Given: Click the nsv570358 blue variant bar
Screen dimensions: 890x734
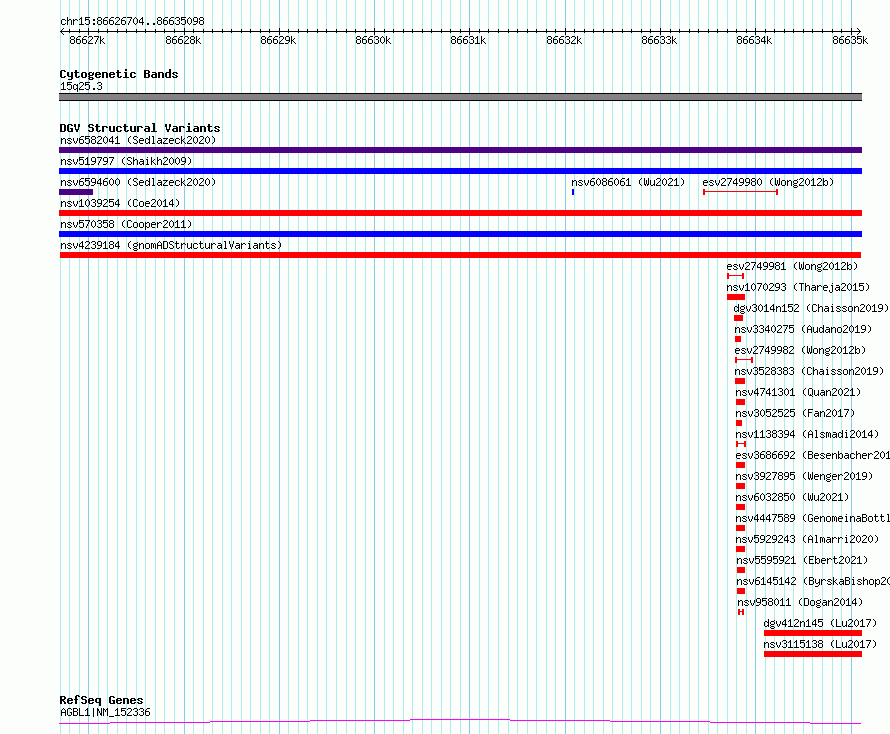Looking at the screenshot, I should point(460,234).
